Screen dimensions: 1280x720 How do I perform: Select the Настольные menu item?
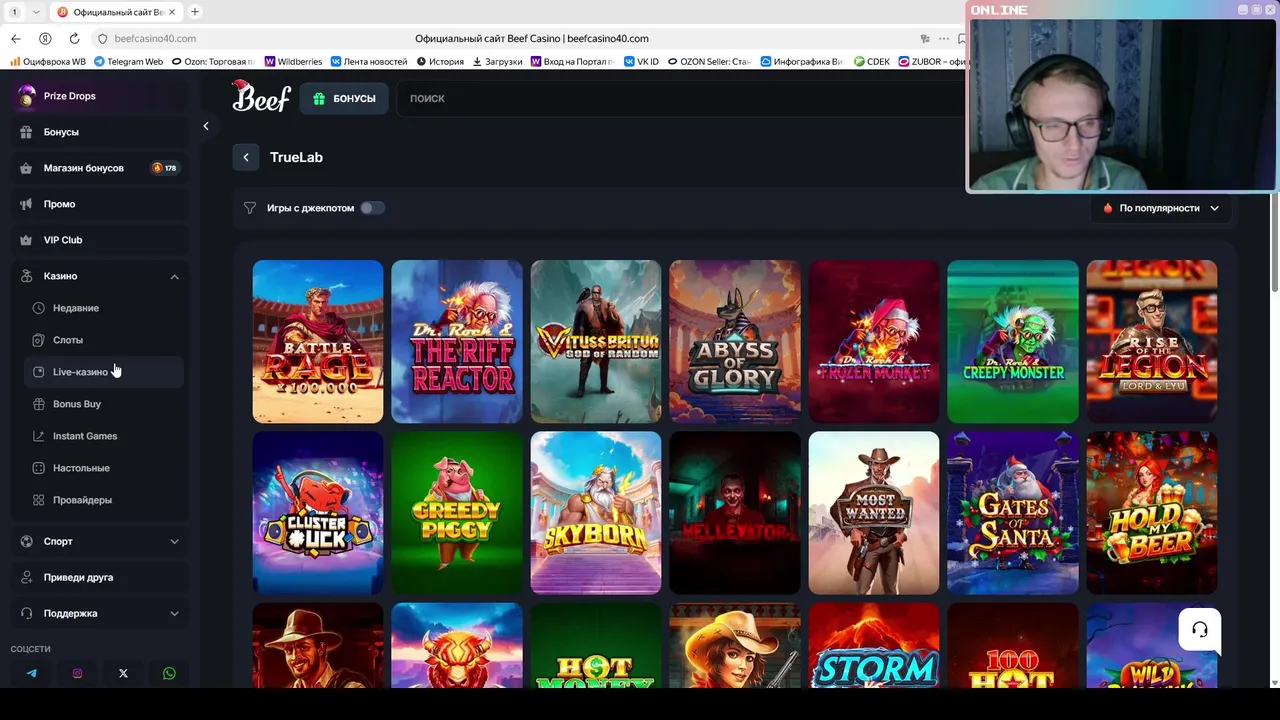(x=104, y=468)
